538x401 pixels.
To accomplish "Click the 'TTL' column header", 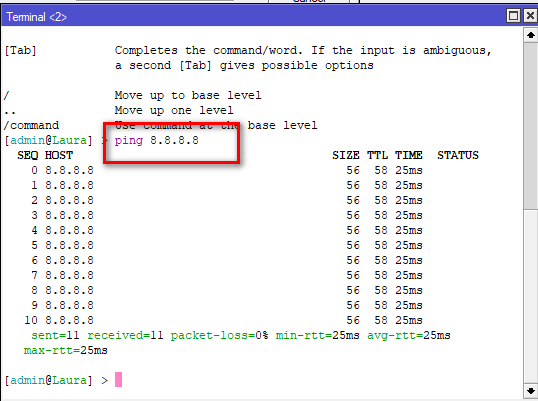I will (x=377, y=155).
